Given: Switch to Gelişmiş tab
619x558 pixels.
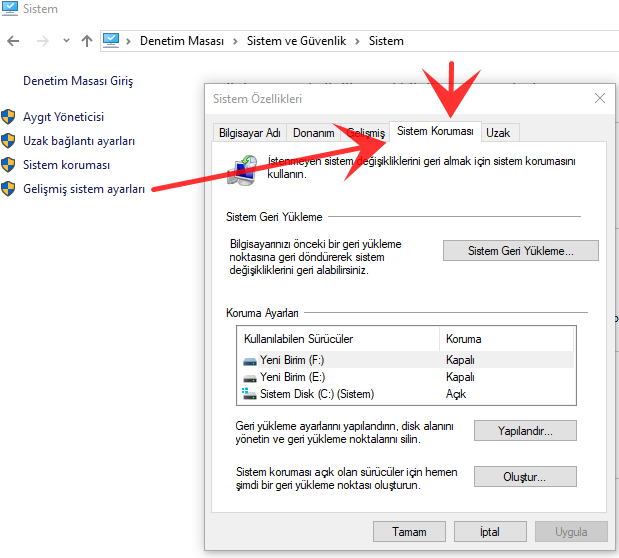Looking at the screenshot, I should click(x=365, y=133).
